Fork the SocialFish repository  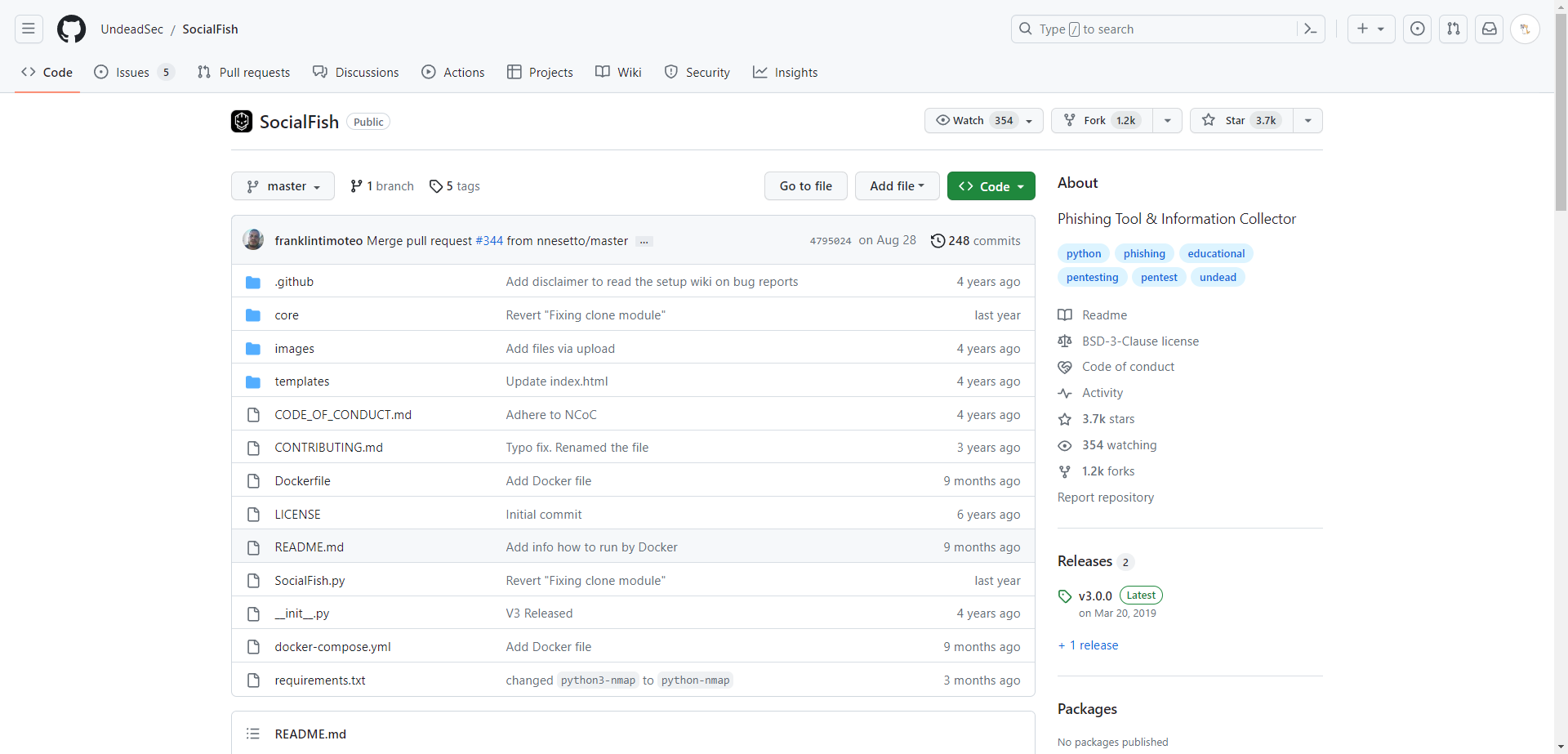click(x=1102, y=121)
